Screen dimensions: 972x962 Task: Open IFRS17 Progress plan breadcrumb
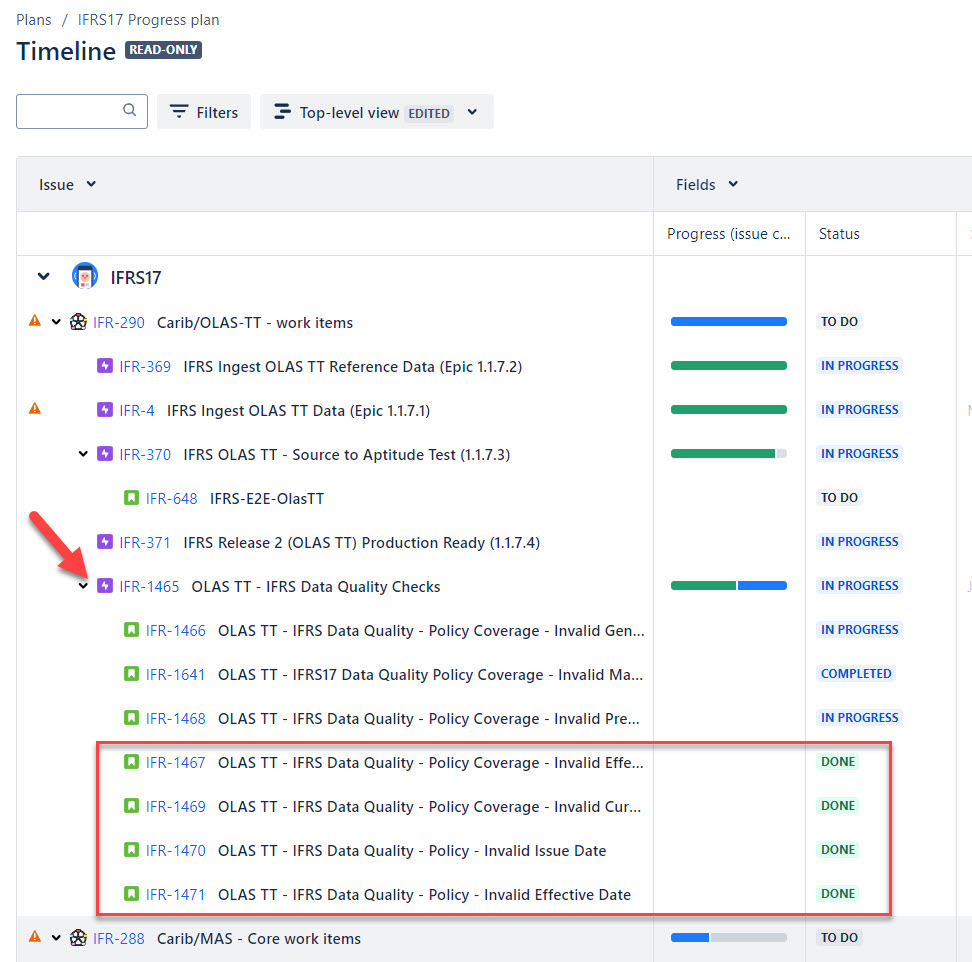point(148,20)
